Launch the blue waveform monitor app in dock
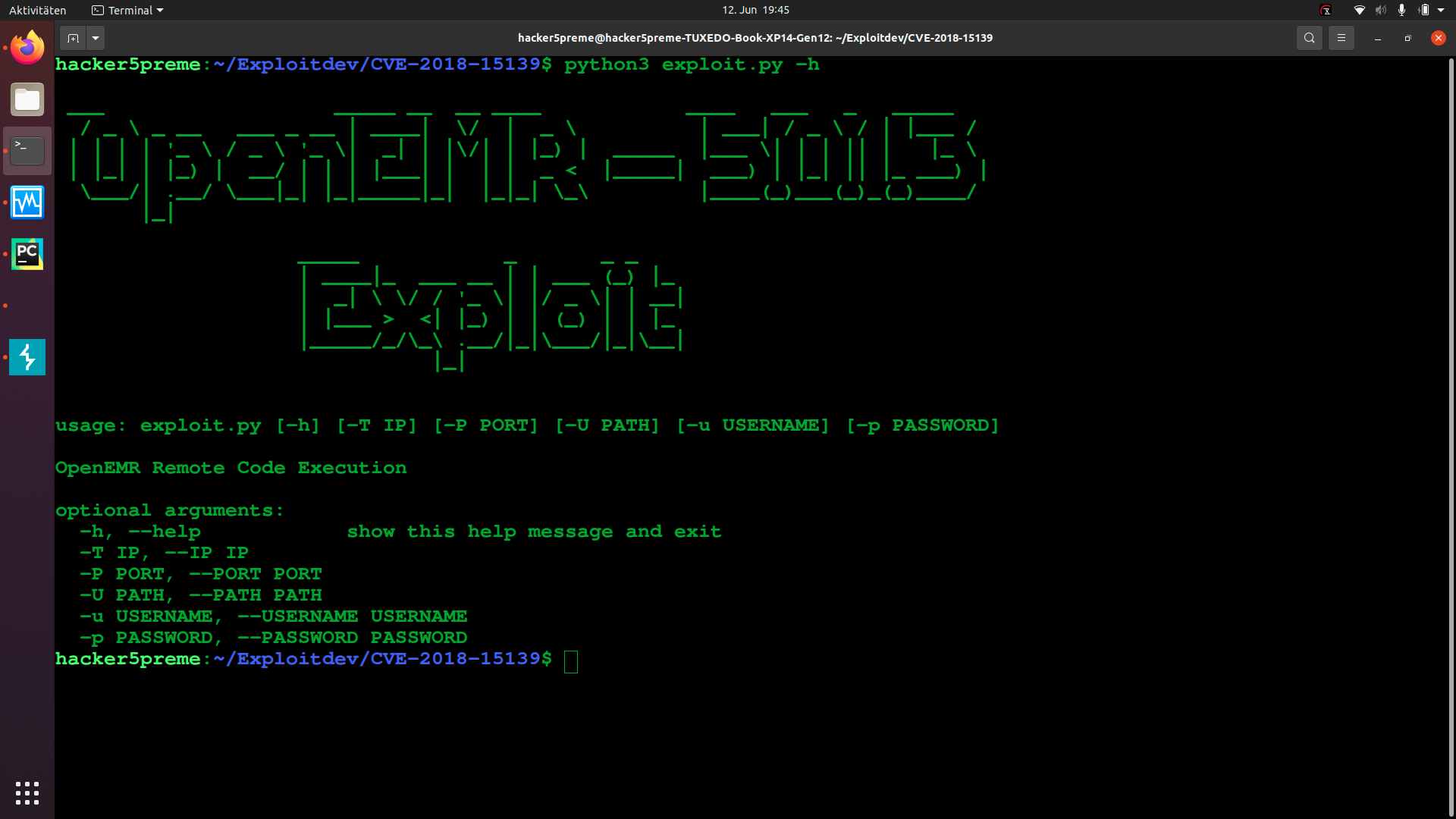The height and width of the screenshot is (819, 1456). pyautogui.click(x=27, y=202)
